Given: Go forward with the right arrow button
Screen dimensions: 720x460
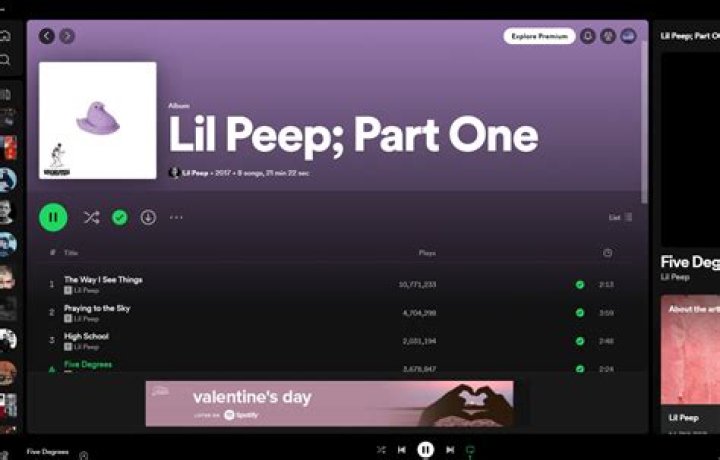Looking at the screenshot, I should pyautogui.click(x=67, y=36).
